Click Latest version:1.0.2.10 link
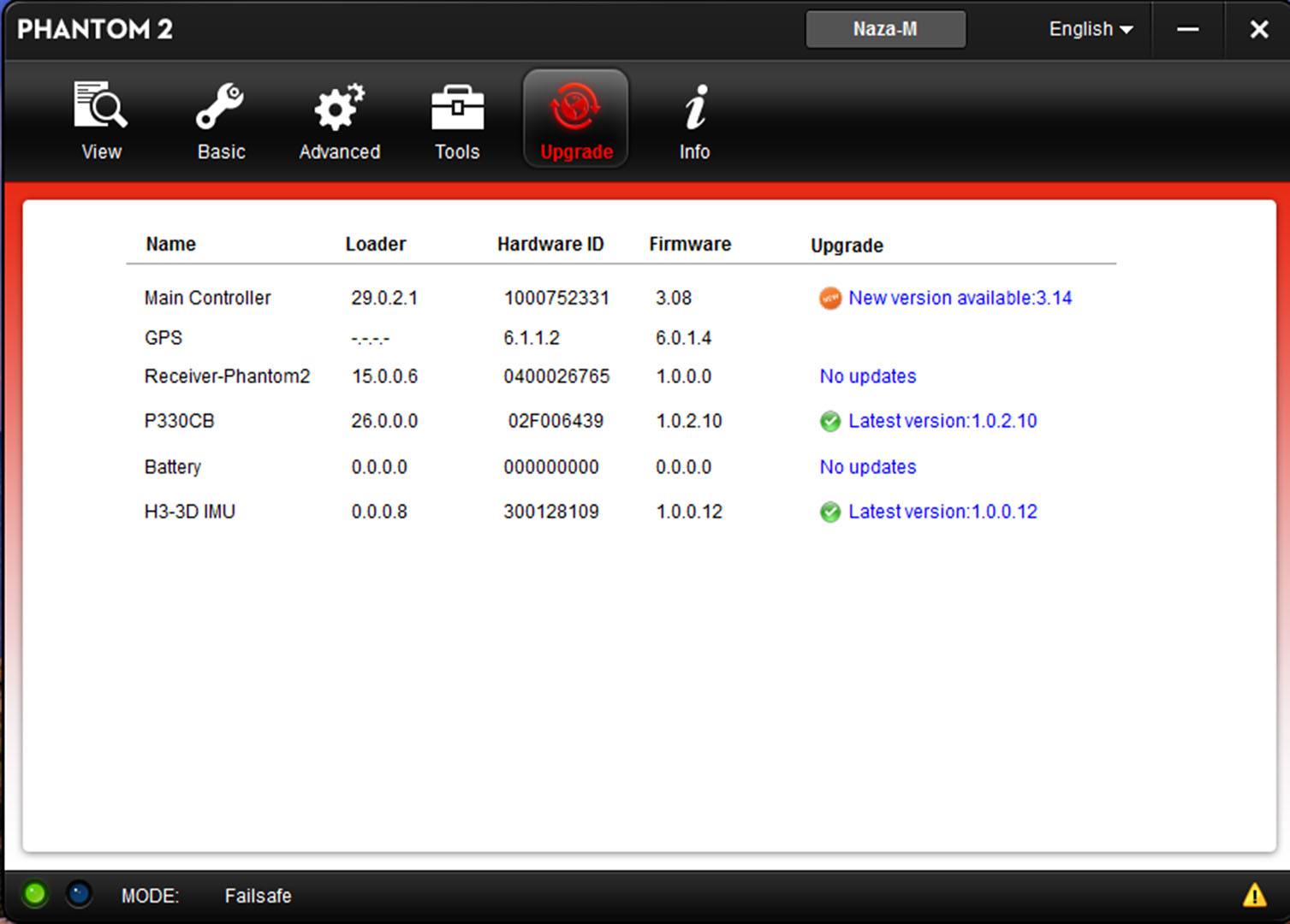The width and height of the screenshot is (1290, 924). [942, 421]
